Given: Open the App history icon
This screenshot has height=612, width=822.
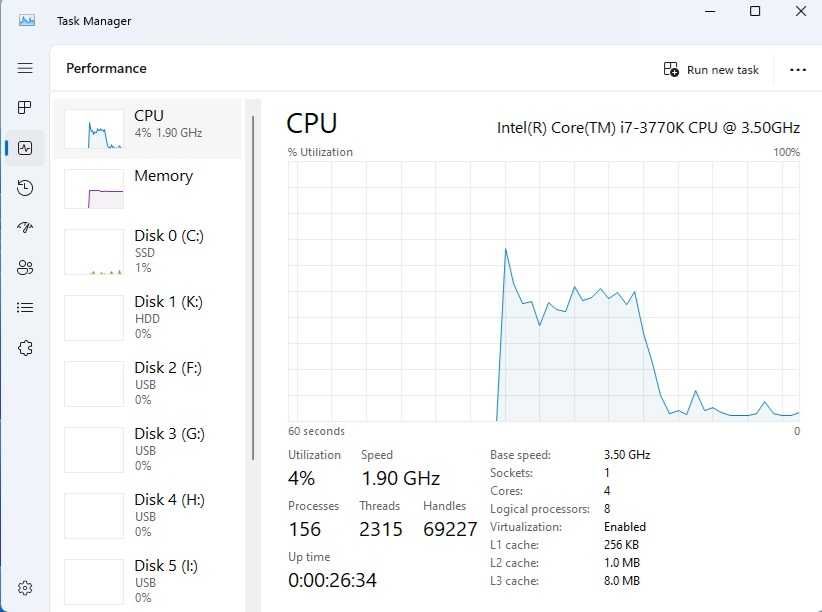Looking at the screenshot, I should (x=25, y=188).
